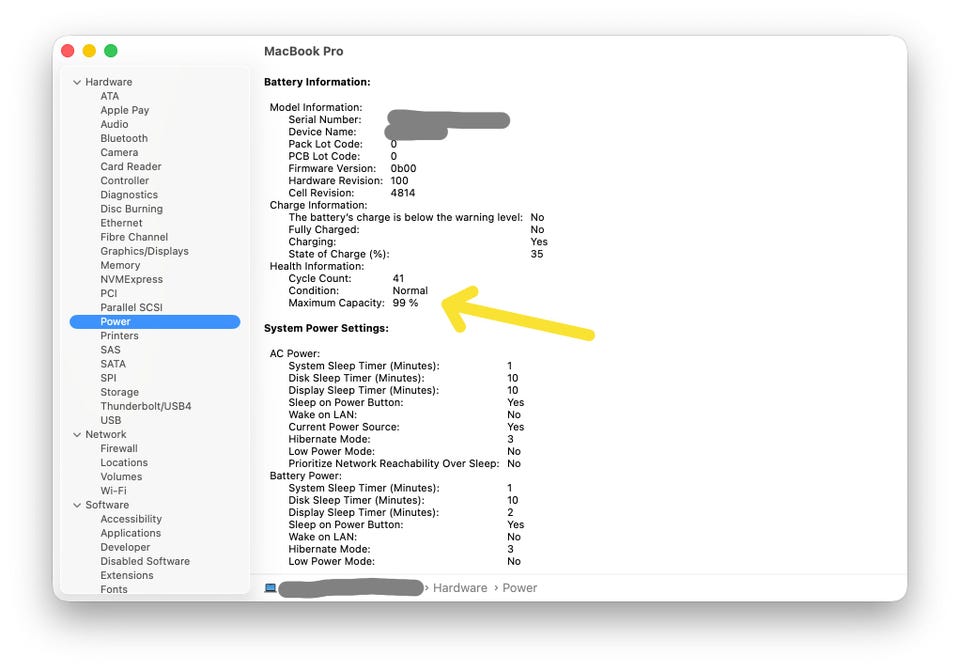Click the green zoom window button

(111, 51)
